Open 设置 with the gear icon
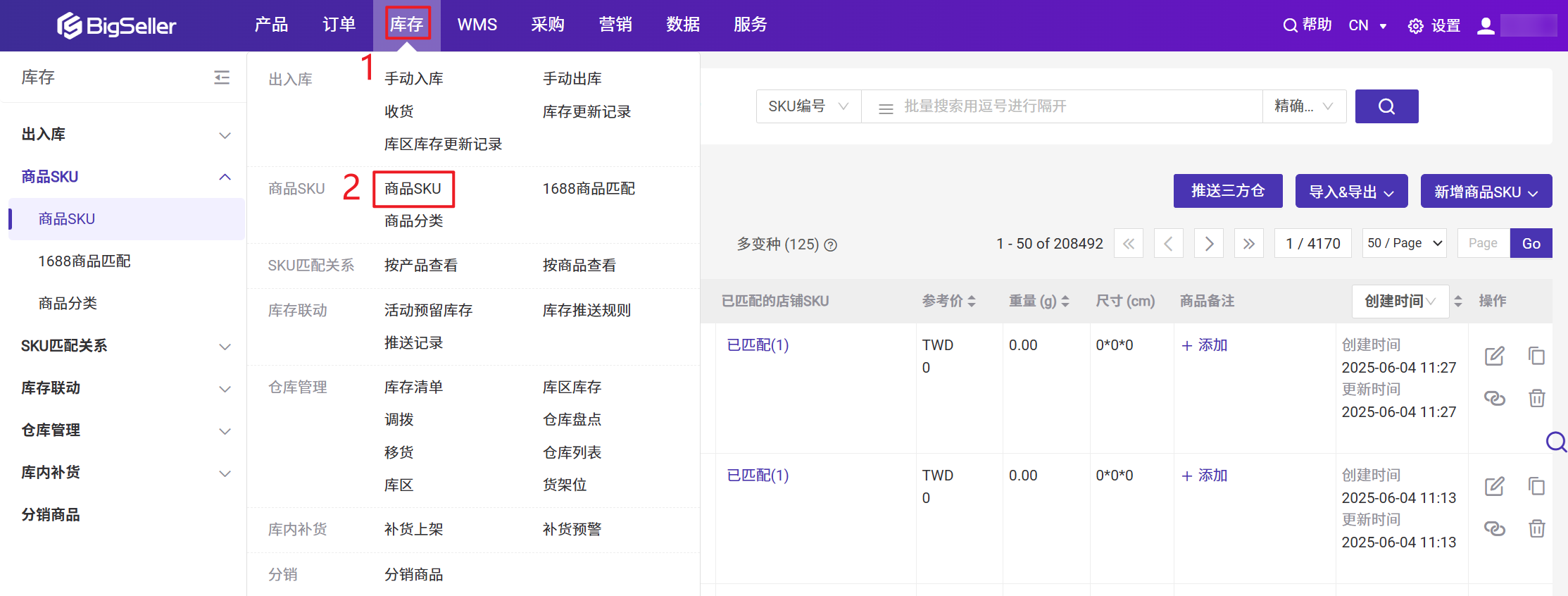The height and width of the screenshot is (596, 1568). 1415,27
